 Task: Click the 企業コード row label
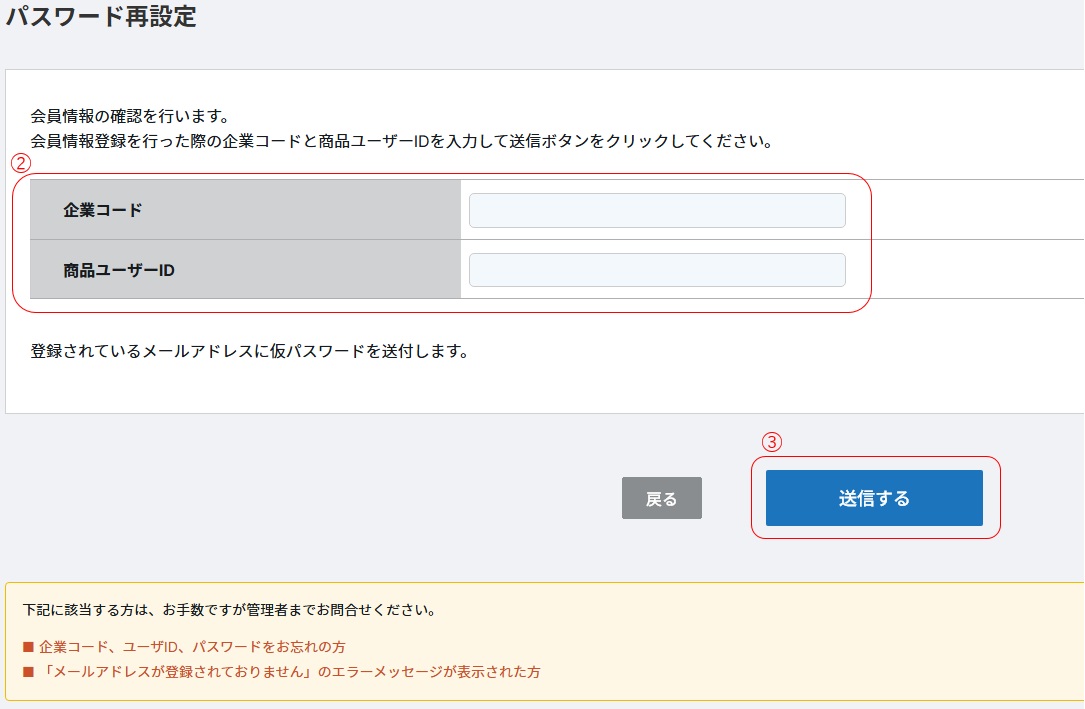pos(103,210)
